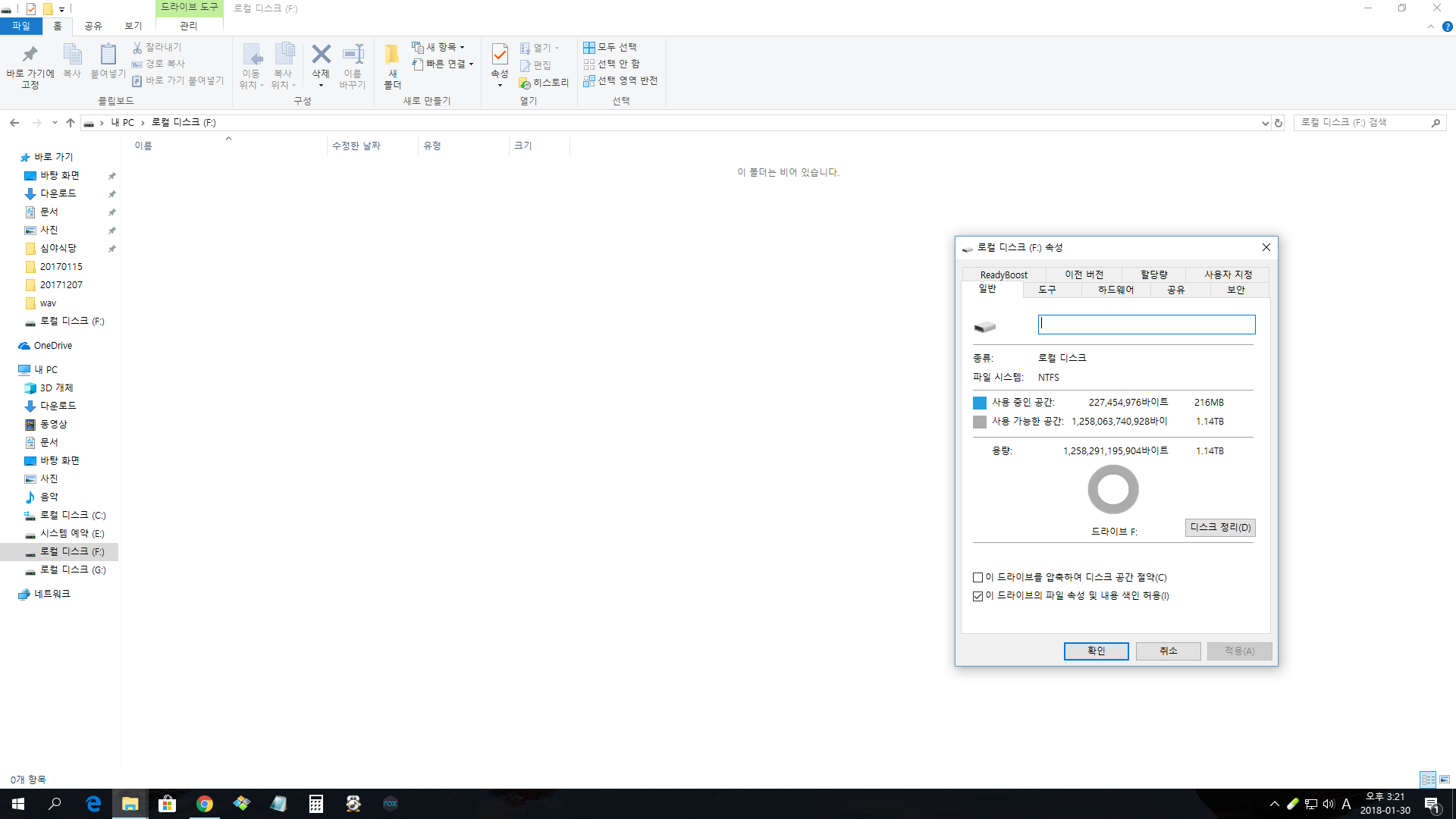Open the 보안 (Security) properties tab
Screen dimensions: 1456x819
tap(1236, 290)
